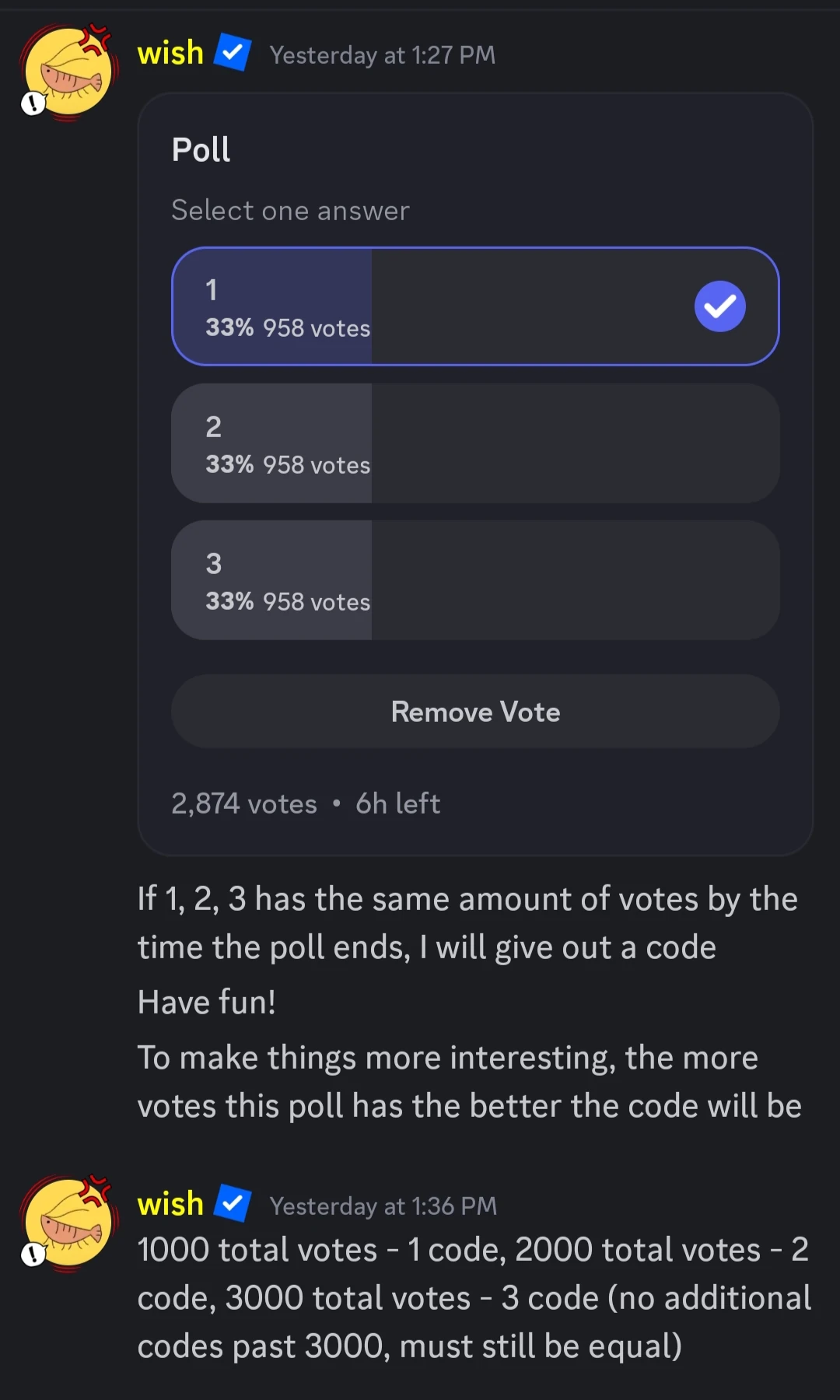Screen dimensions: 840x1400
Task: Click the blue verified badge beside the first wish
Action: (233, 53)
